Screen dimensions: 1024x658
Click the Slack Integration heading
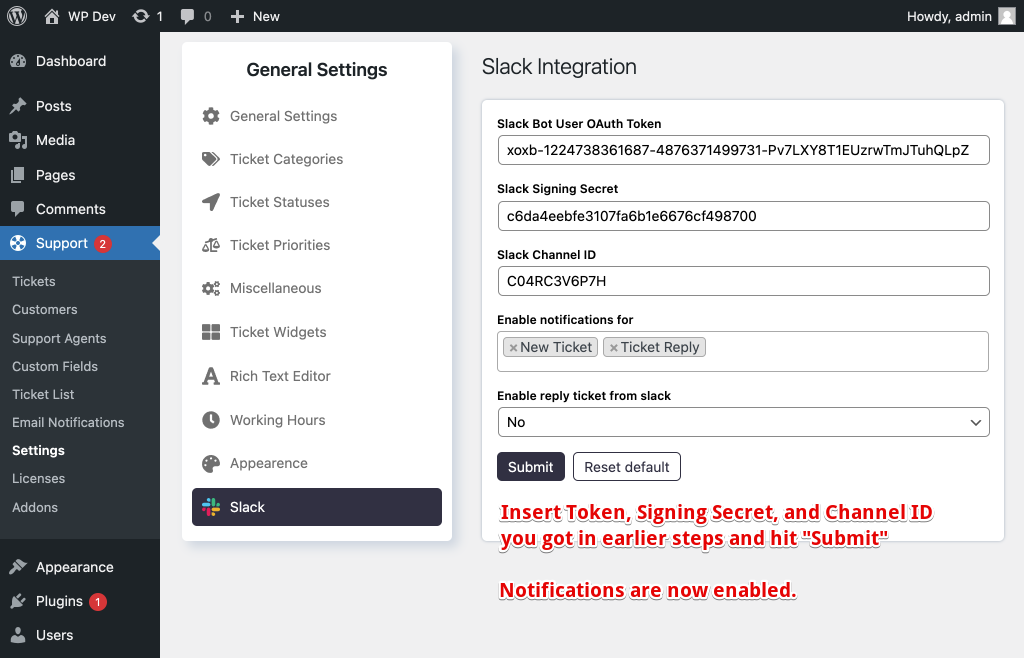tap(559, 67)
